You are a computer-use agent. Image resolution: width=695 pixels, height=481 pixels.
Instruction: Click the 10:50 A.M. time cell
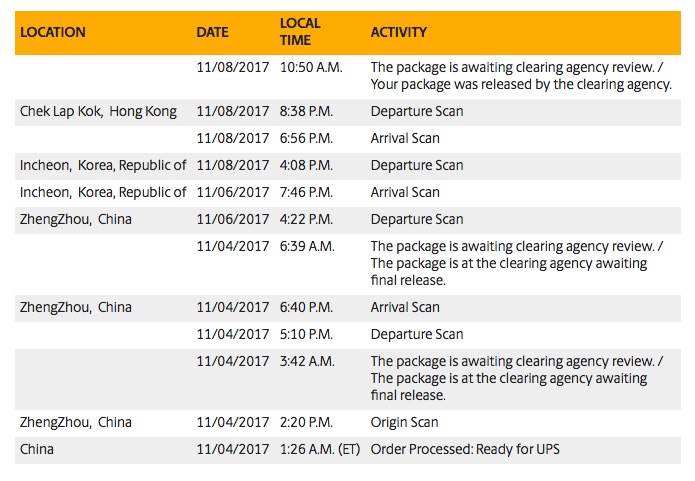point(311,67)
